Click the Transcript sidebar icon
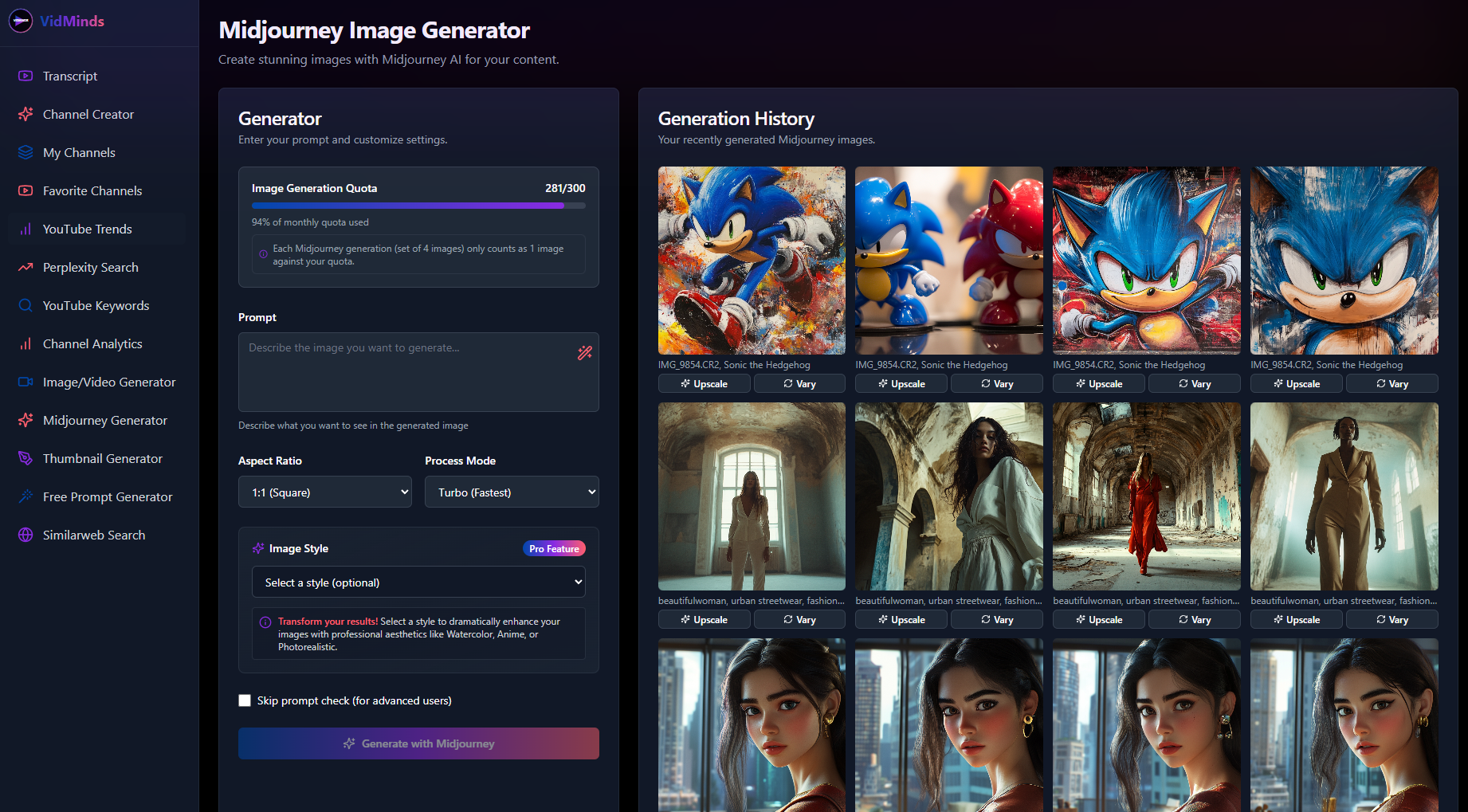 (x=26, y=76)
